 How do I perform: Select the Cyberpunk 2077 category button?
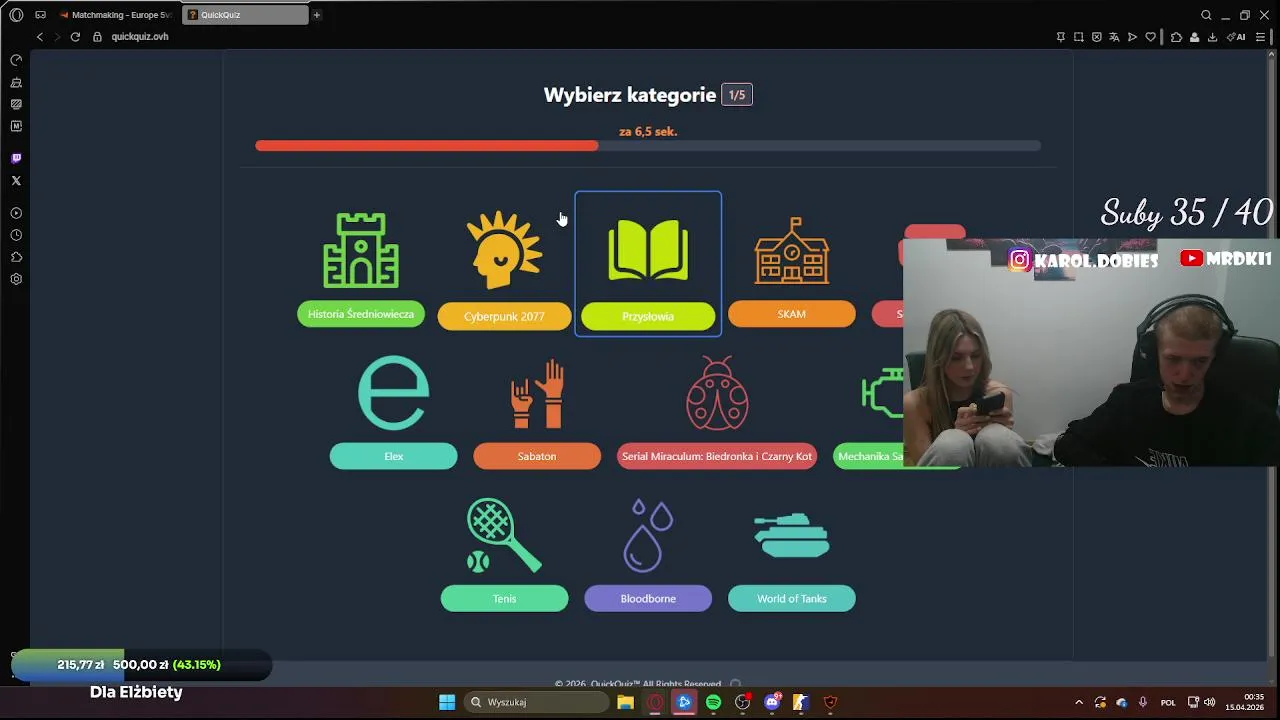pyautogui.click(x=504, y=316)
